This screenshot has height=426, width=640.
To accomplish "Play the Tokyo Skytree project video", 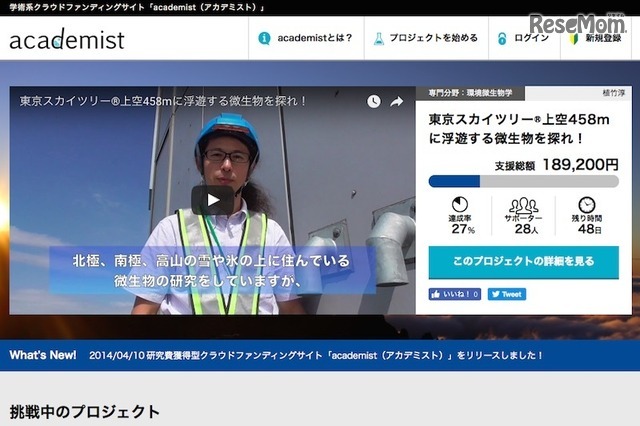I will (x=213, y=200).
